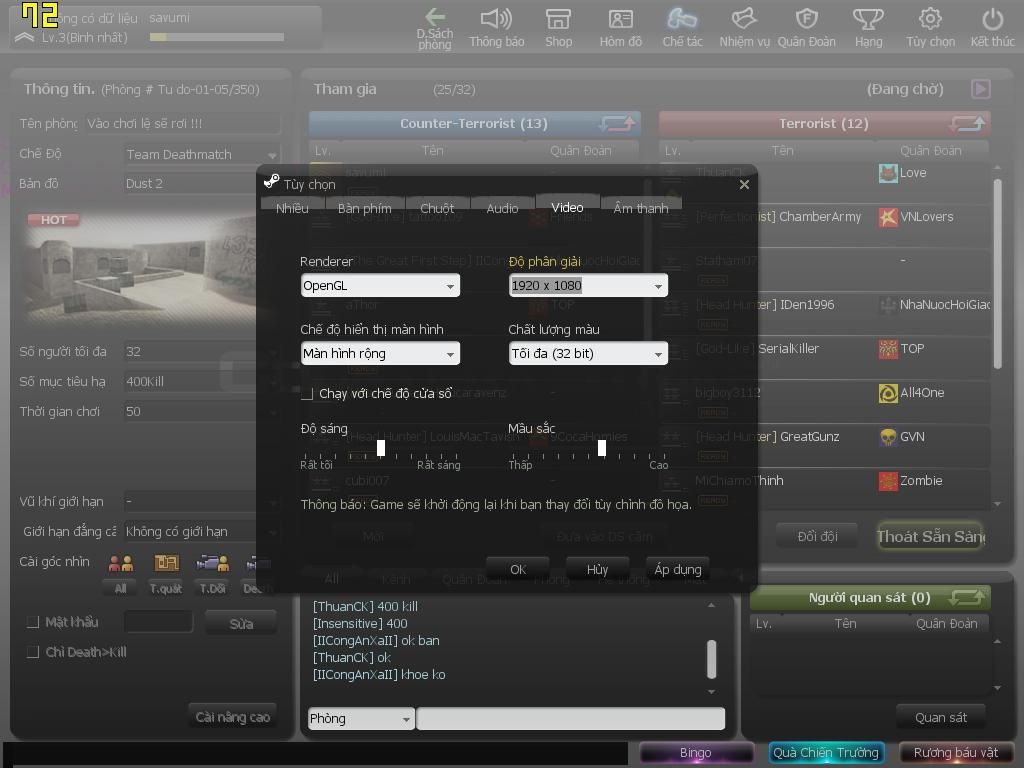The image size is (1024, 768).
Task: Click the Đổi đội button
Action: [x=817, y=536]
